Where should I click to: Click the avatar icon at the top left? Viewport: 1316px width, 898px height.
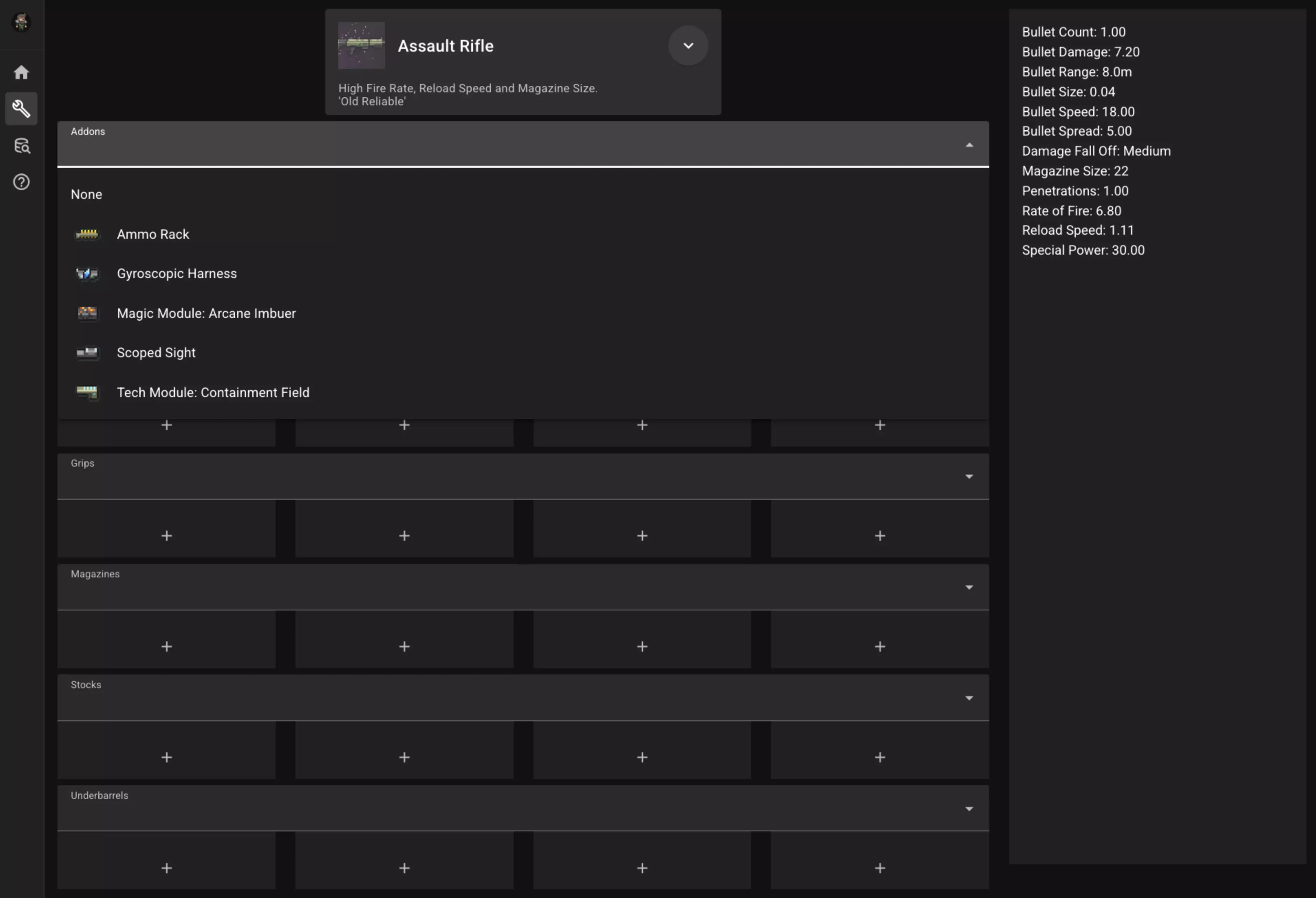tap(22, 23)
